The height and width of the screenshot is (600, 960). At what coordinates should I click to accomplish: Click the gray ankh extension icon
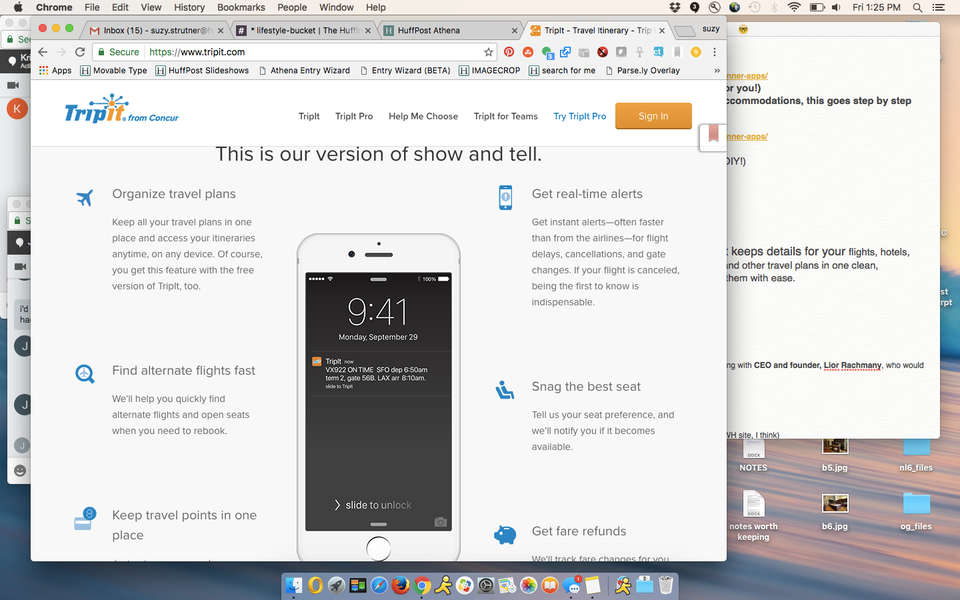[640, 52]
